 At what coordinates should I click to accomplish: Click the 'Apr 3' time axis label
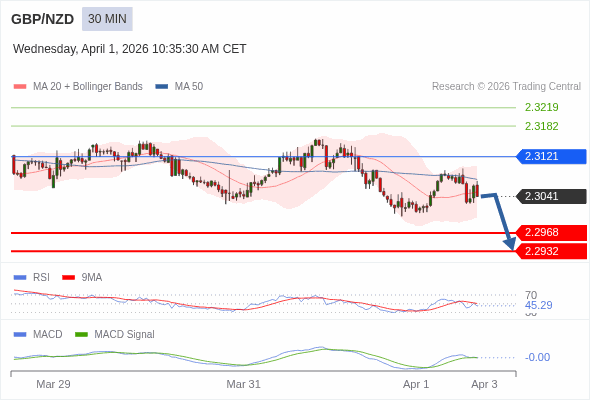(x=484, y=384)
